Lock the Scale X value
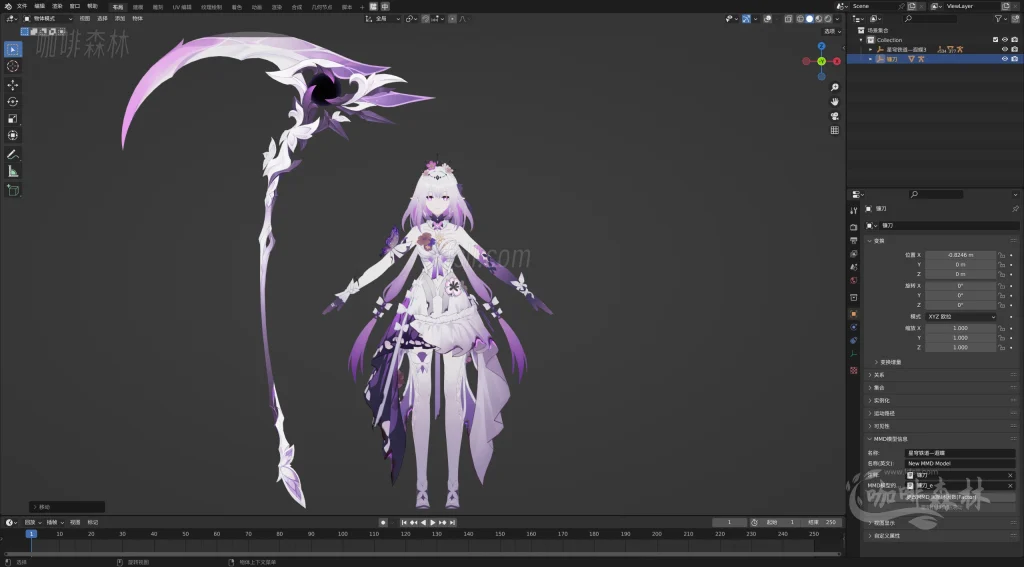 (1002, 329)
